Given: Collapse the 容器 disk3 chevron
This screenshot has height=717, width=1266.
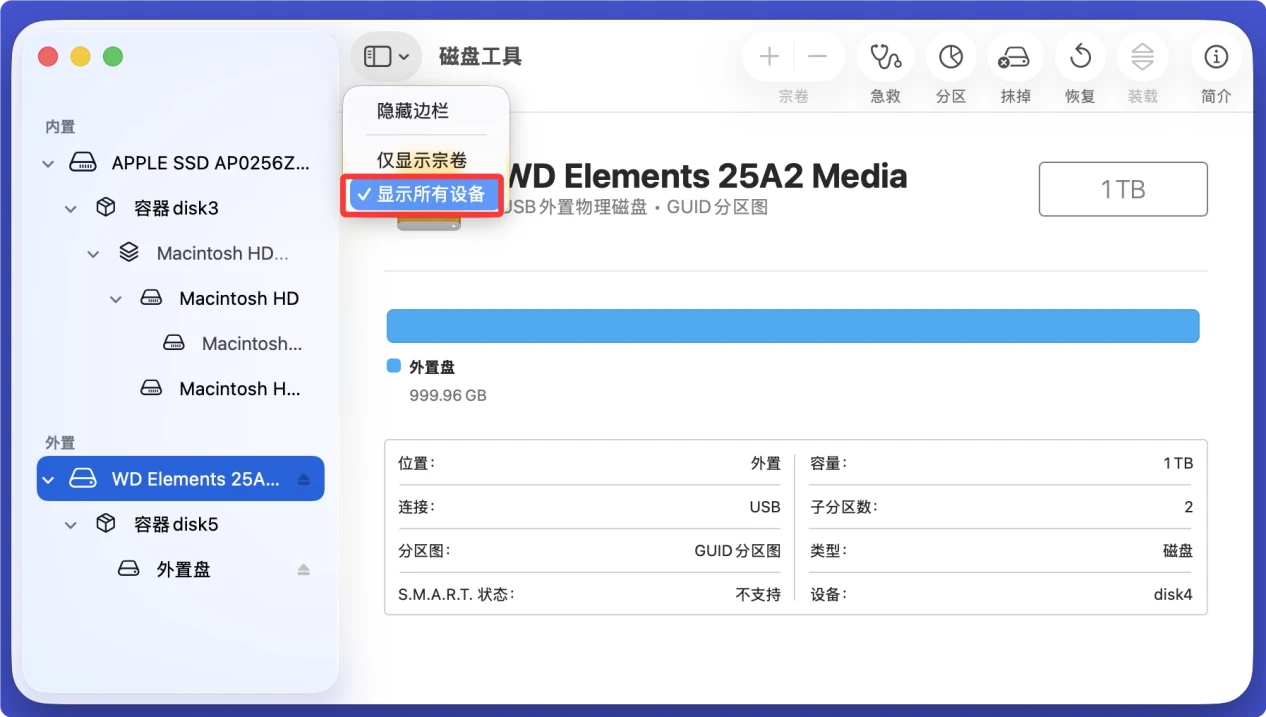Looking at the screenshot, I should tap(71, 209).
